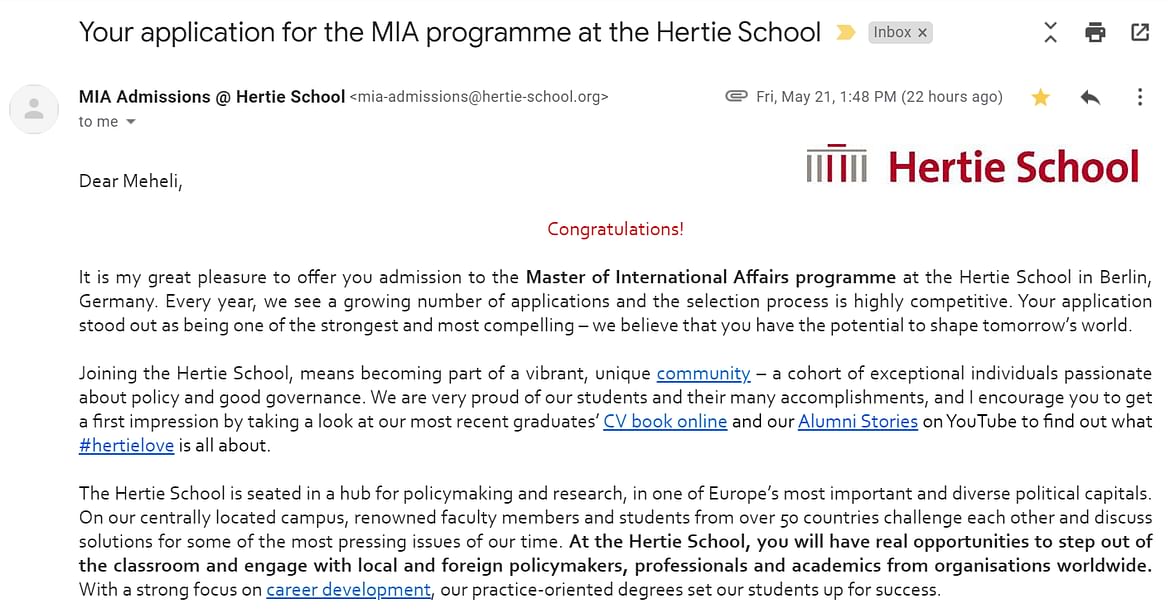Print this email with the printer icon
Viewport: 1170px width, 613px height.
coord(1095,33)
